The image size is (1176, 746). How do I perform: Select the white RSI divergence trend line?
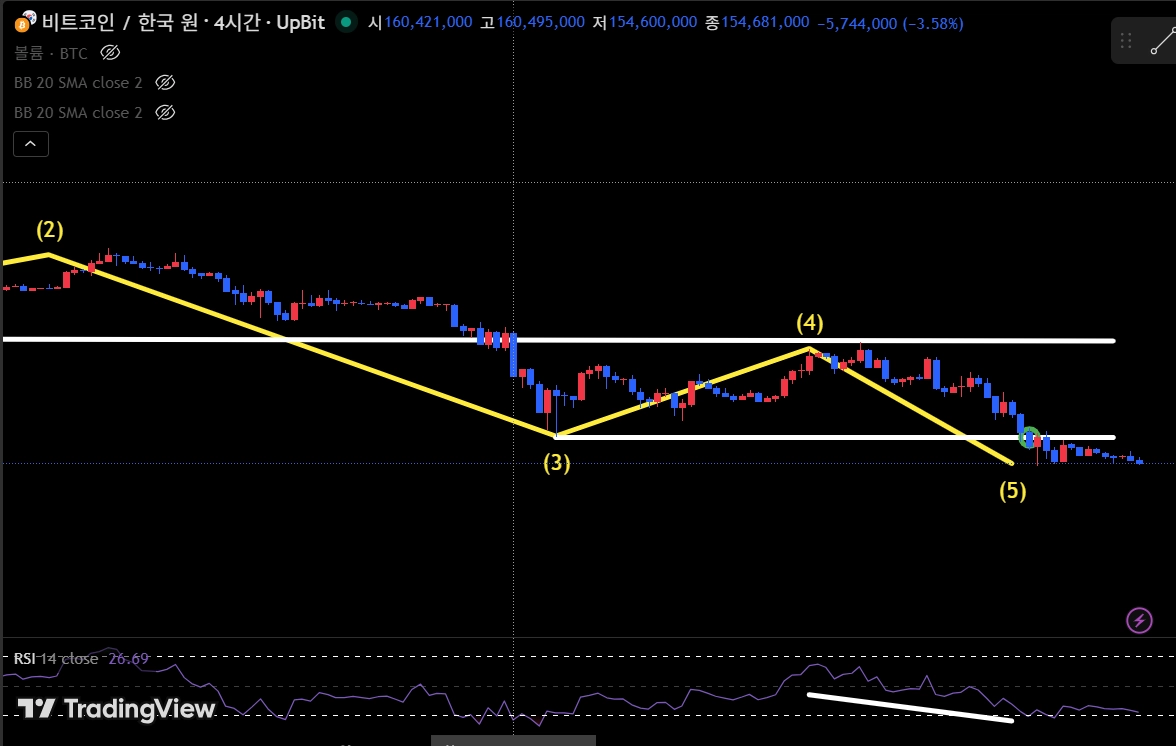coord(910,708)
